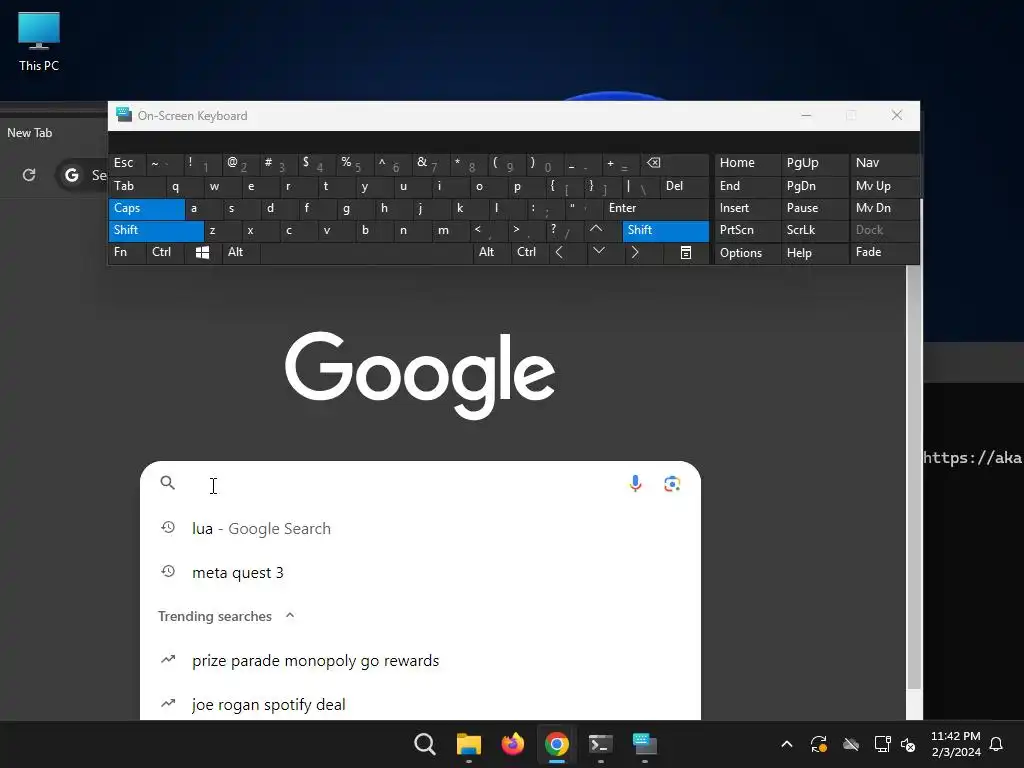Click the spacebar on On-Screen Keyboard

[366, 253]
